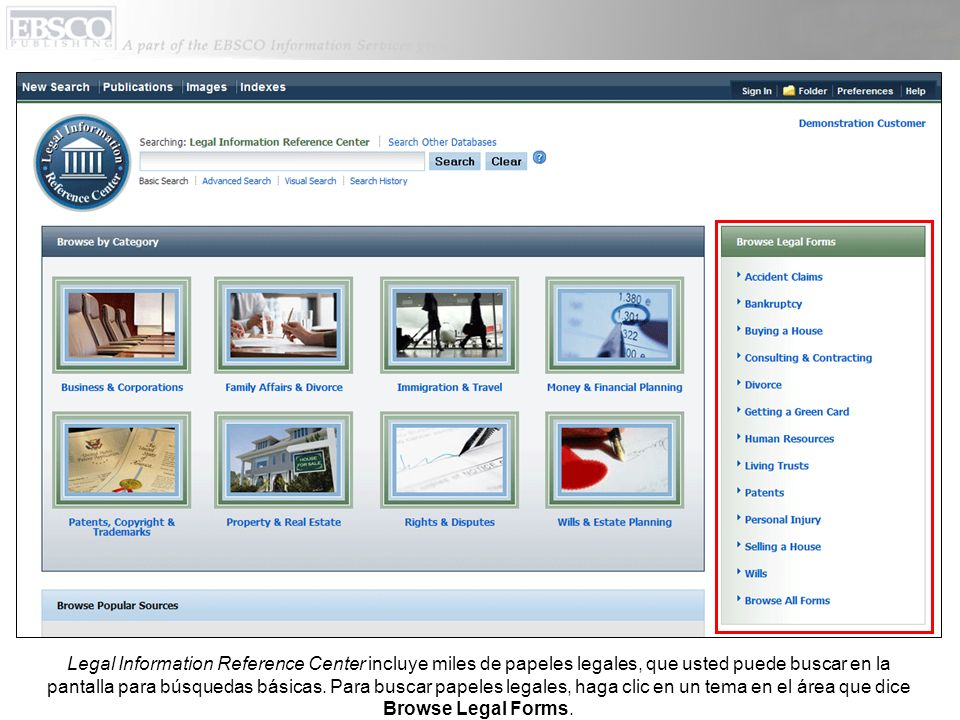Focus the search text field
Viewport: 960px width, 720px height.
click(282, 162)
